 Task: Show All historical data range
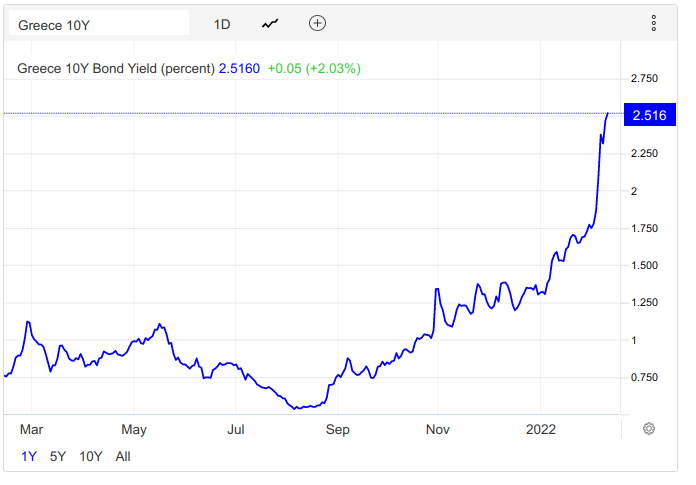tap(123, 456)
